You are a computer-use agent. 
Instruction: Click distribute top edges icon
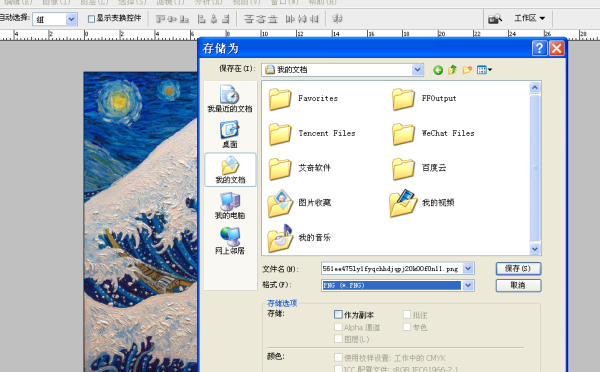(249, 19)
